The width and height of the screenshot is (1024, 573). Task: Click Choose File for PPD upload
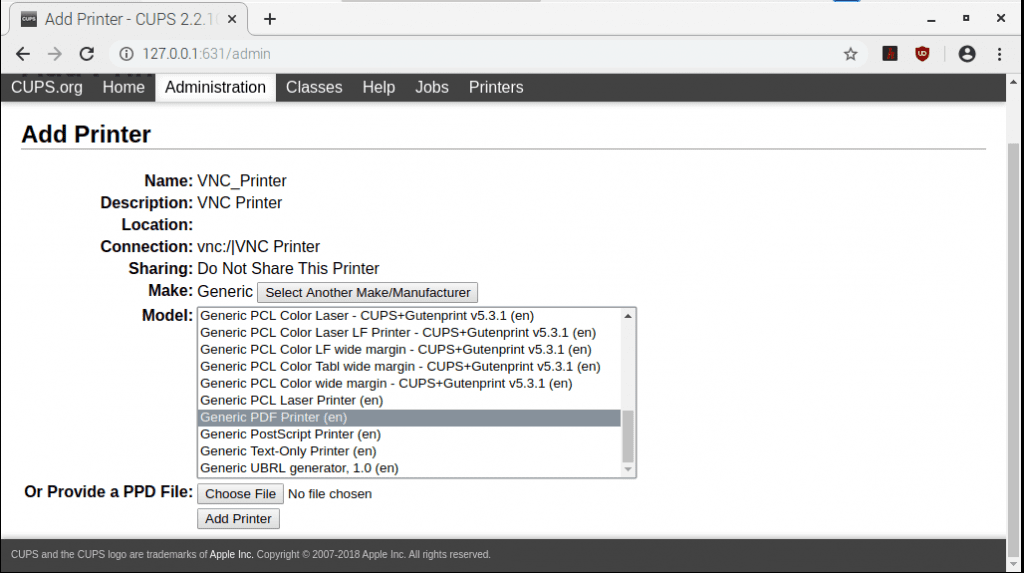(240, 493)
